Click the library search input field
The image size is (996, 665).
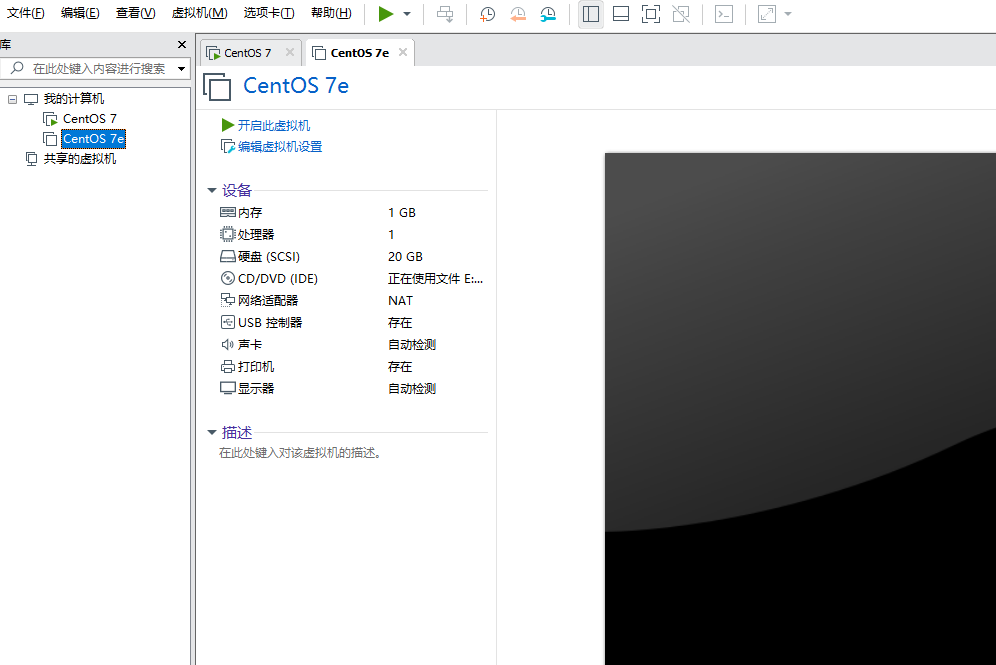coord(99,69)
